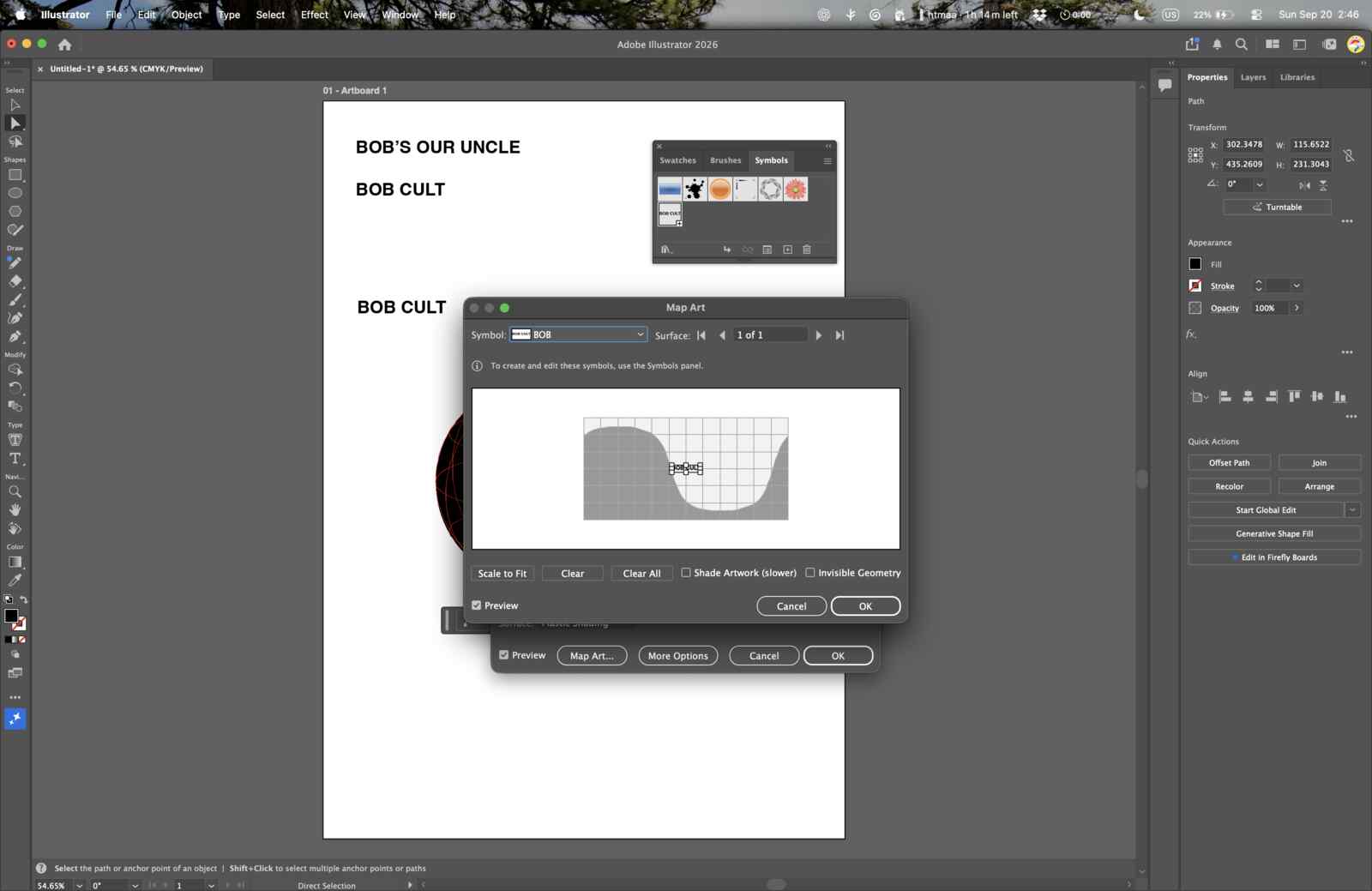This screenshot has width=1372, height=891.
Task: Click the search icon in top bar
Action: 1241,45
